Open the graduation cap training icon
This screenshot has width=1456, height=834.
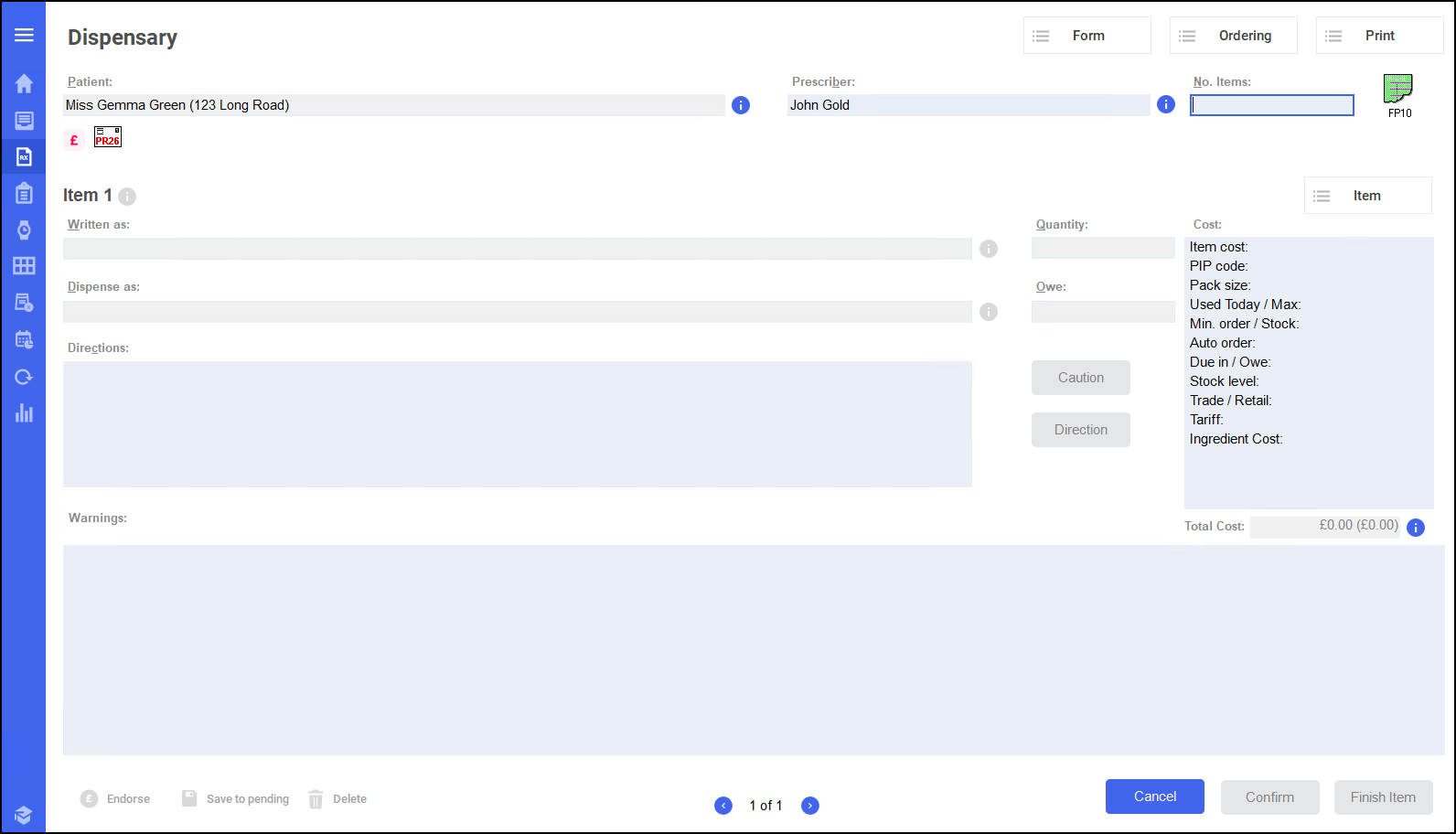[24, 815]
